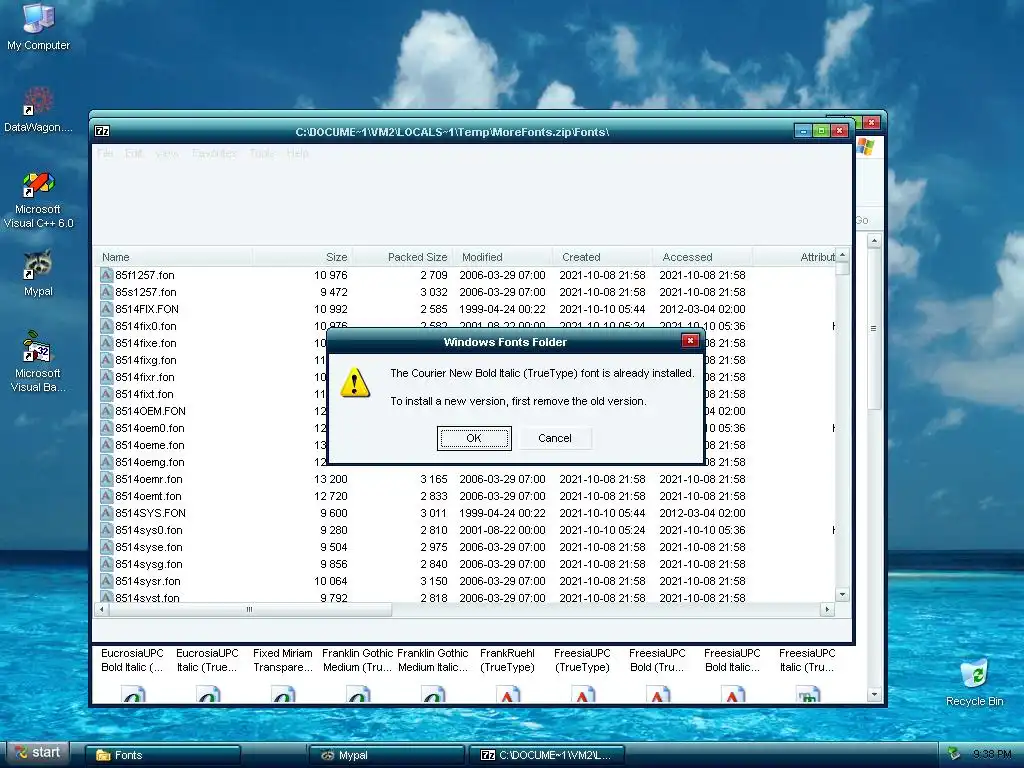Select the 8514oemr.fon file icon
The height and width of the screenshot is (768, 1024).
pyautogui.click(x=106, y=479)
